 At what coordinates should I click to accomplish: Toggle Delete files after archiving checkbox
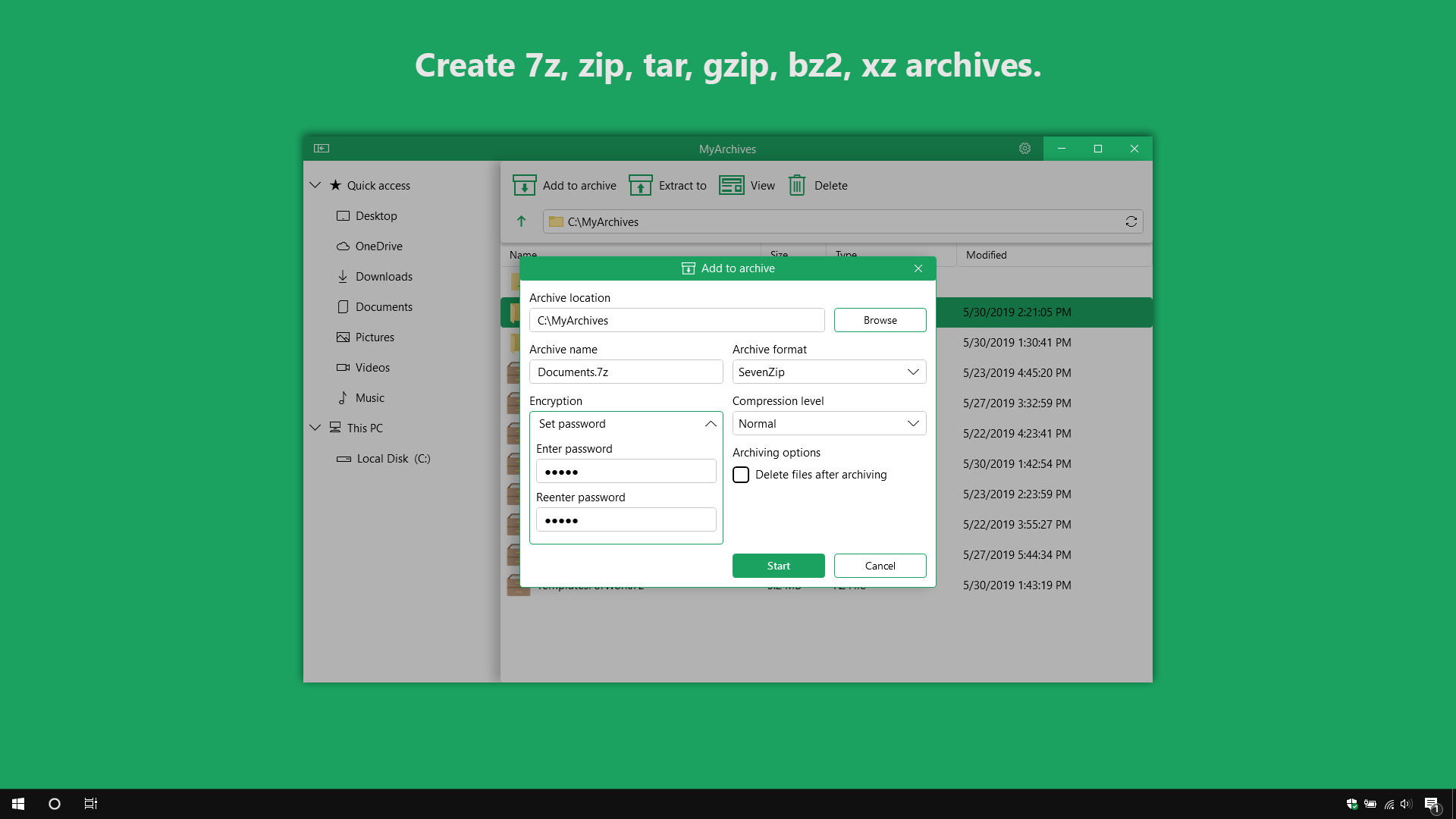pos(740,474)
